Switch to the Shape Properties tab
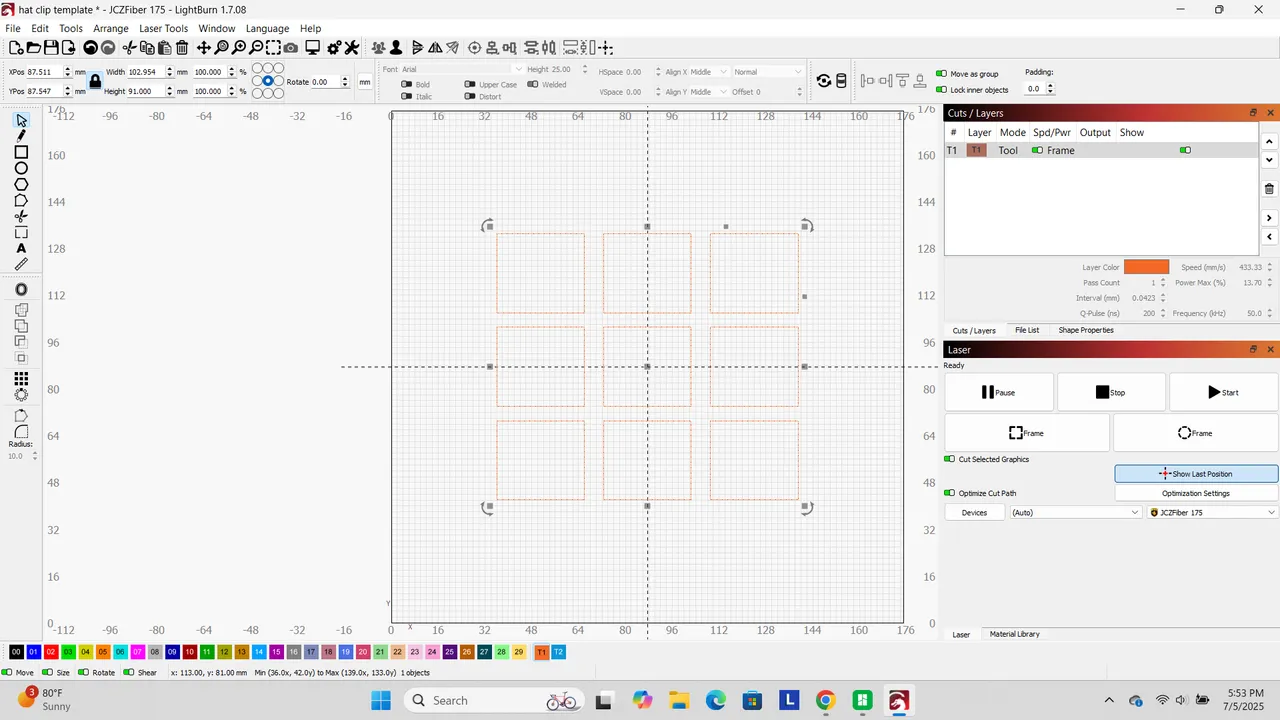The height and width of the screenshot is (720, 1280). [1086, 330]
